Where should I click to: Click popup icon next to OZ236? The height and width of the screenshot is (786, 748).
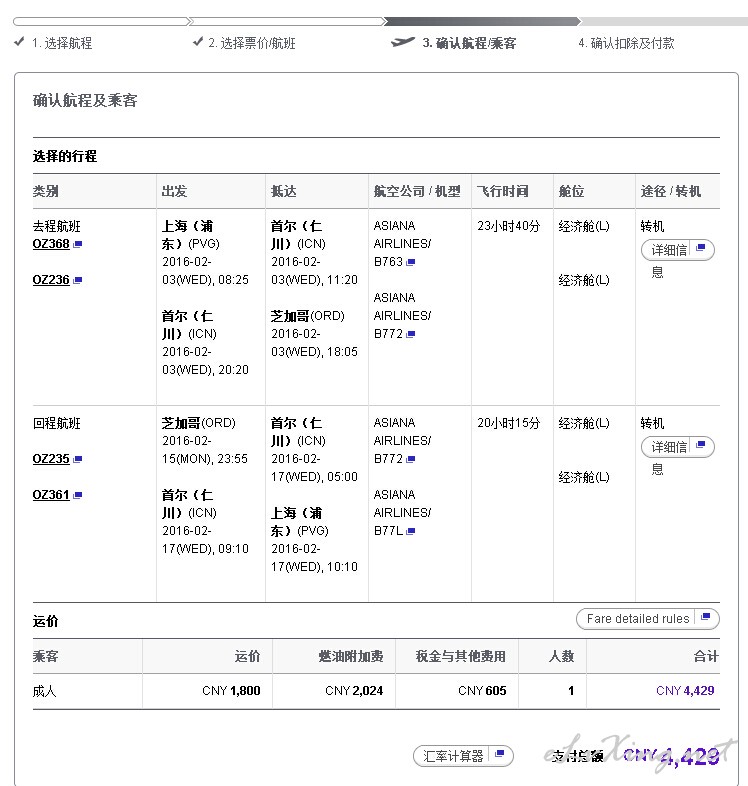pos(77,280)
